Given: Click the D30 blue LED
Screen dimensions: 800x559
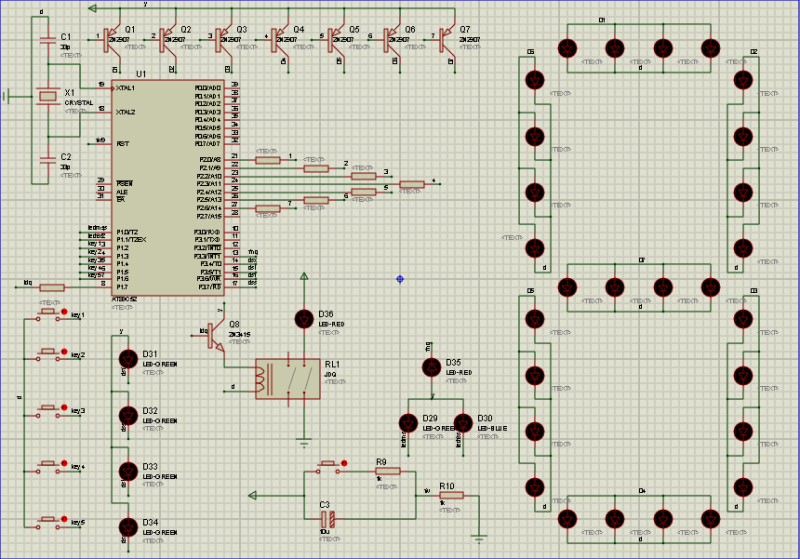Looking at the screenshot, I should coord(462,422).
